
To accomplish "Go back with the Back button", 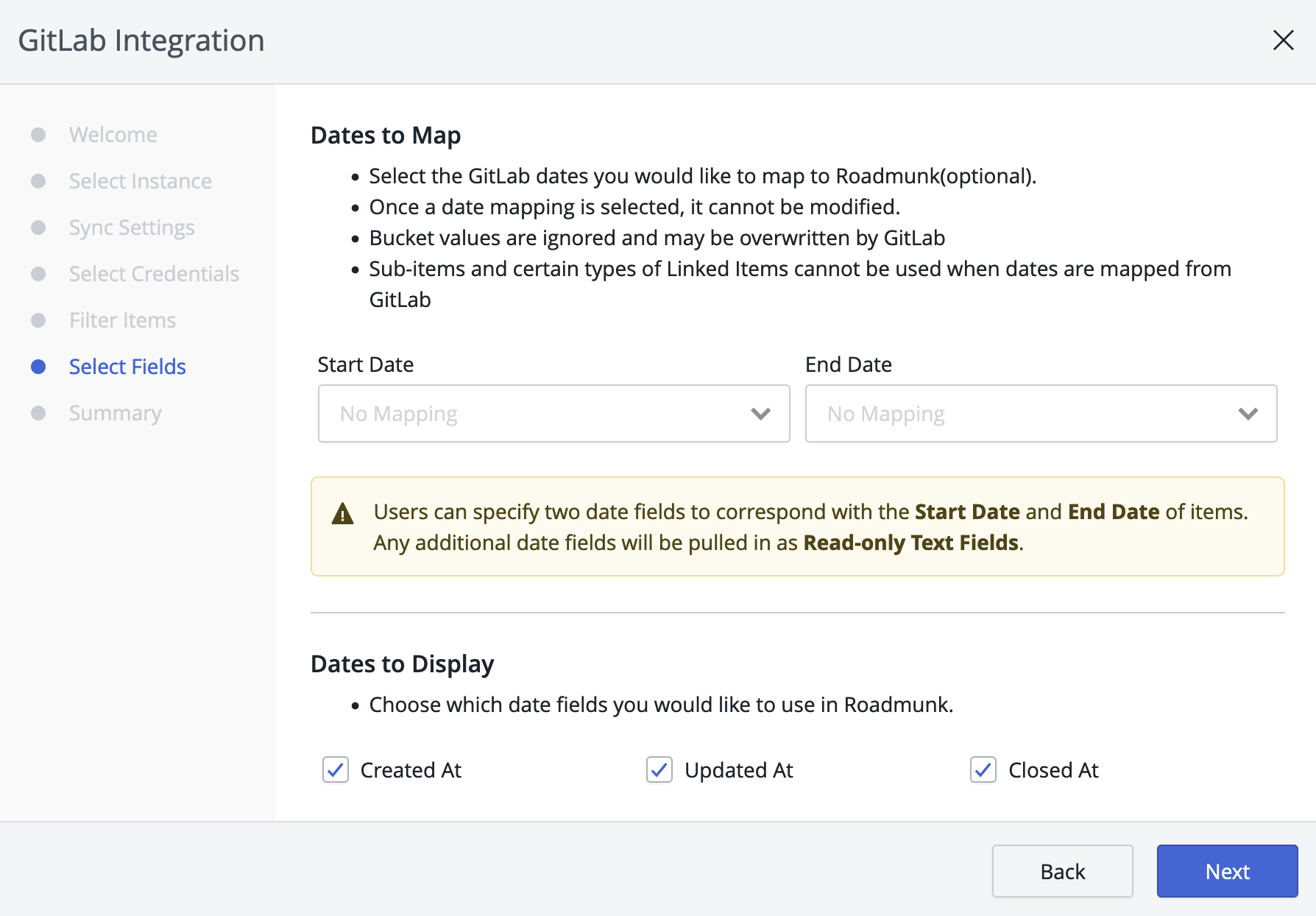I will coord(1062,871).
